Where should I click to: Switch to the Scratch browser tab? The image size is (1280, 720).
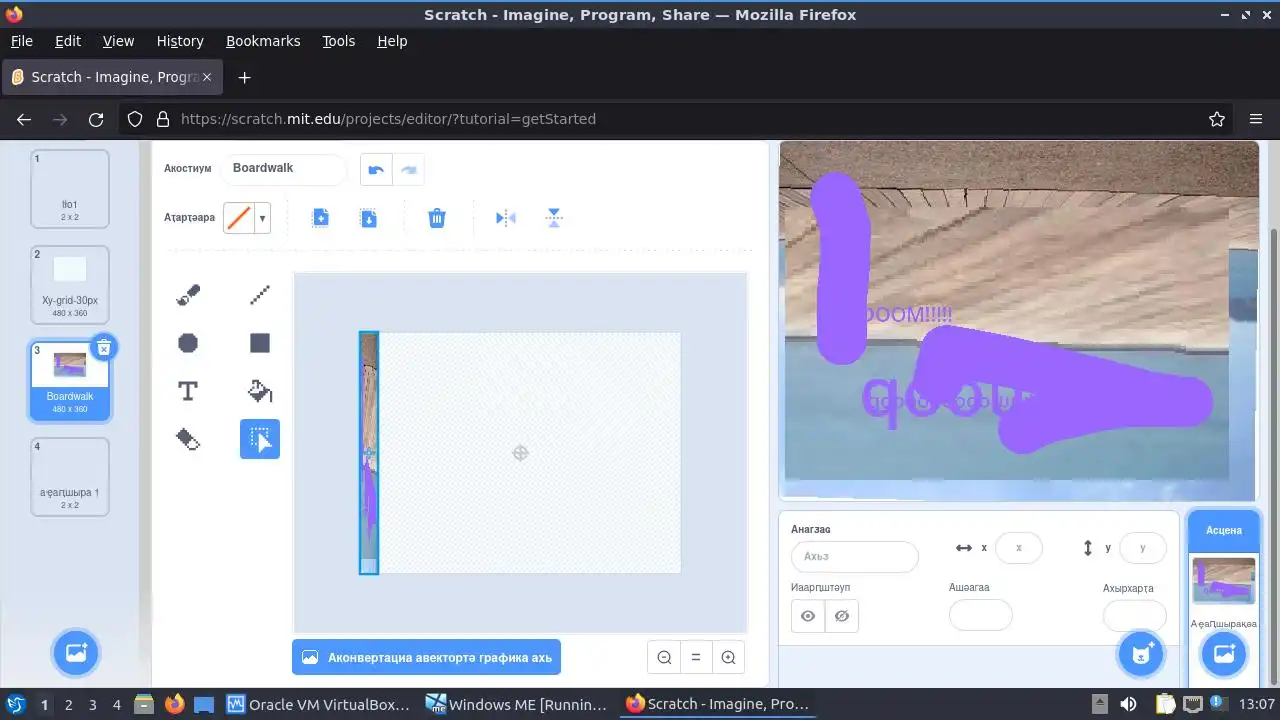tap(112, 77)
